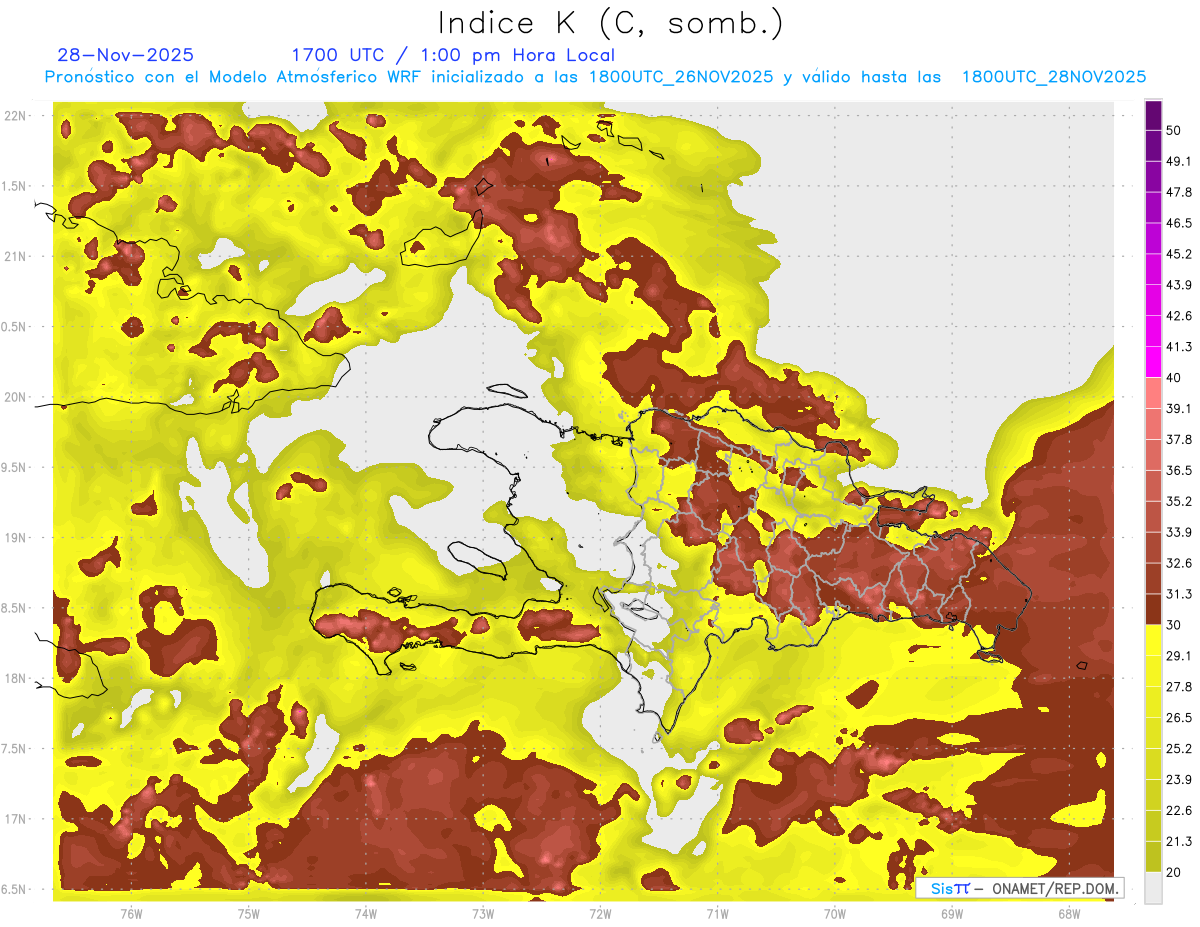Click latitude label "1.5N"
This screenshot has height=927, width=1200.
(15, 186)
